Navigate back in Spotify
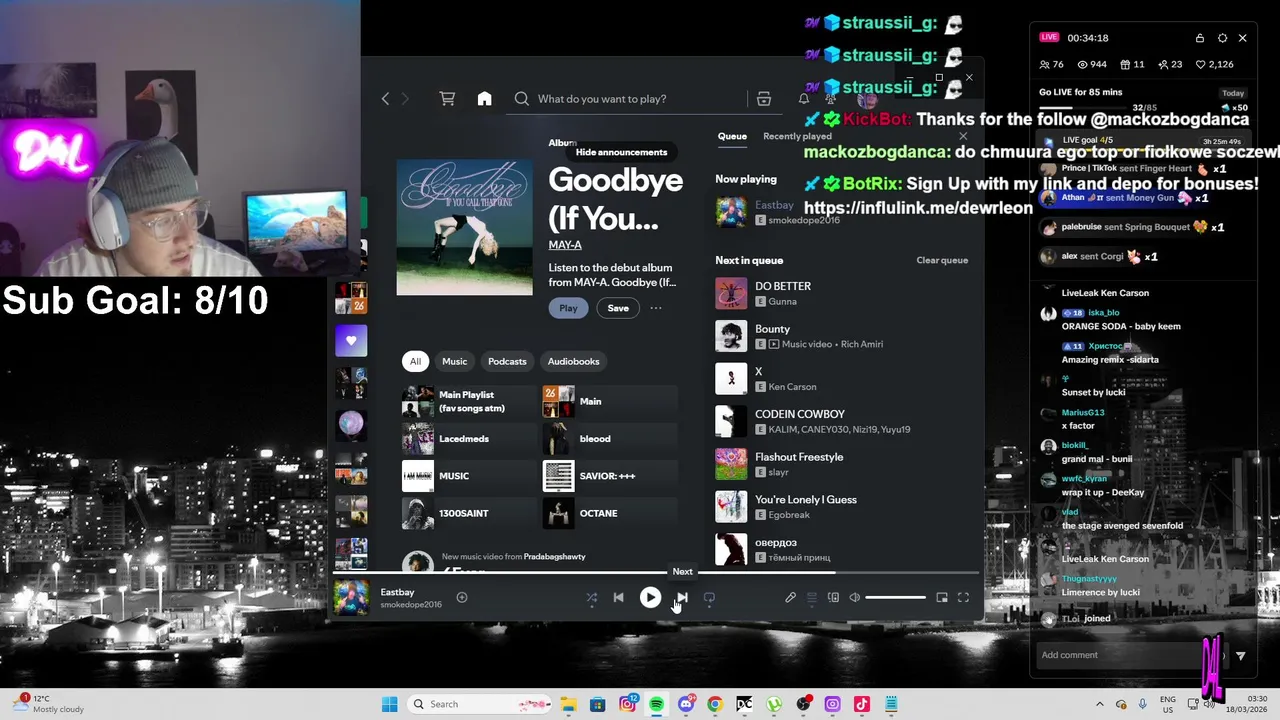This screenshot has height=720, width=1280. [385, 99]
